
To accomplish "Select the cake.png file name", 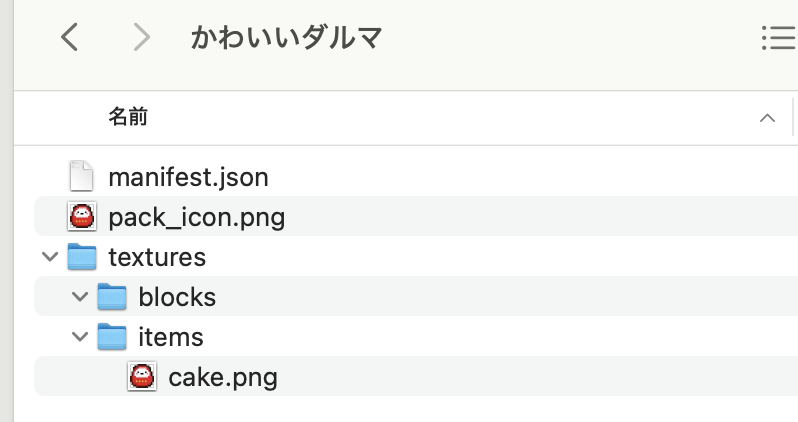I will click(x=223, y=378).
